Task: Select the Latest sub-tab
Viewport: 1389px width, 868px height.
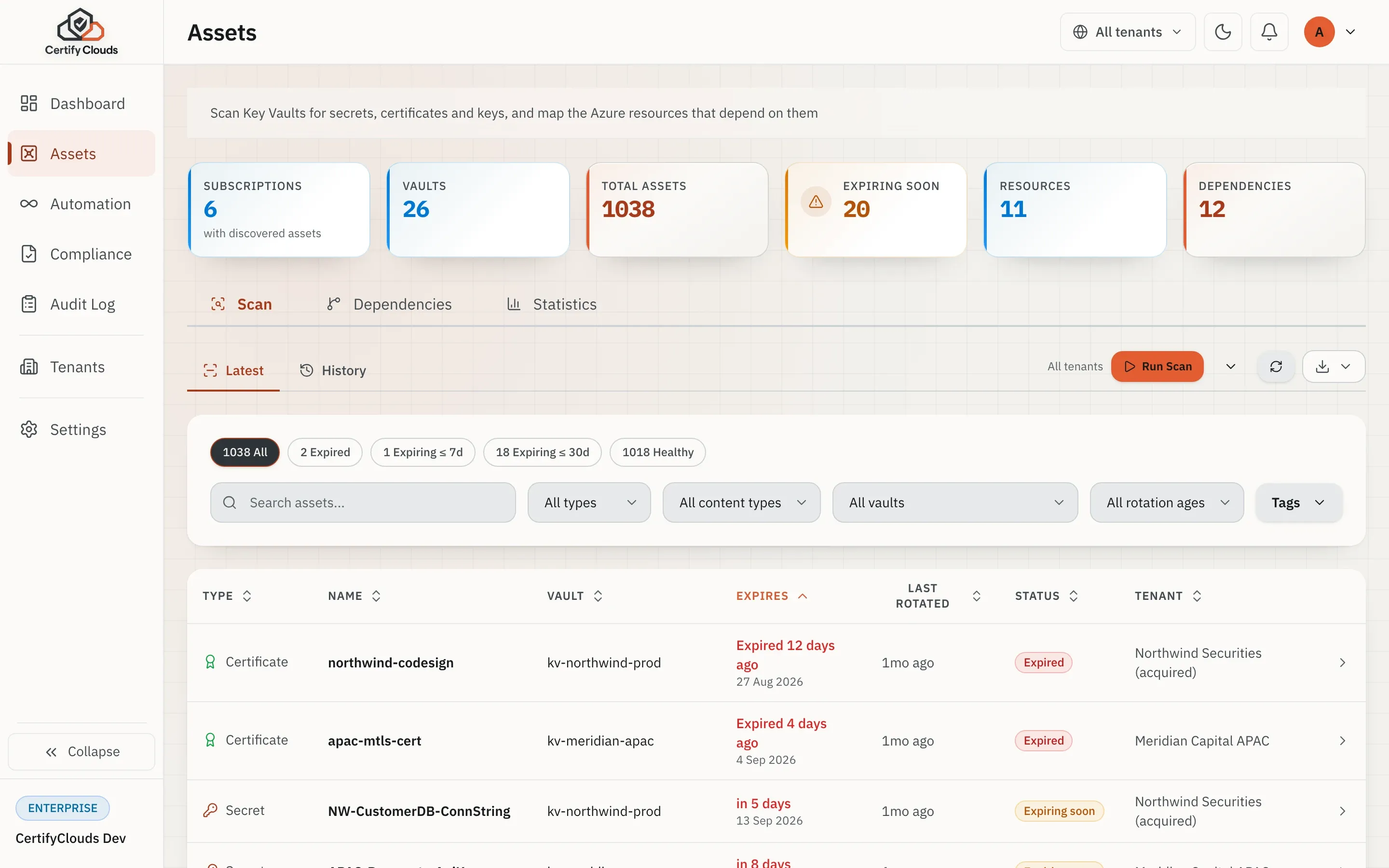Action: coord(233,370)
